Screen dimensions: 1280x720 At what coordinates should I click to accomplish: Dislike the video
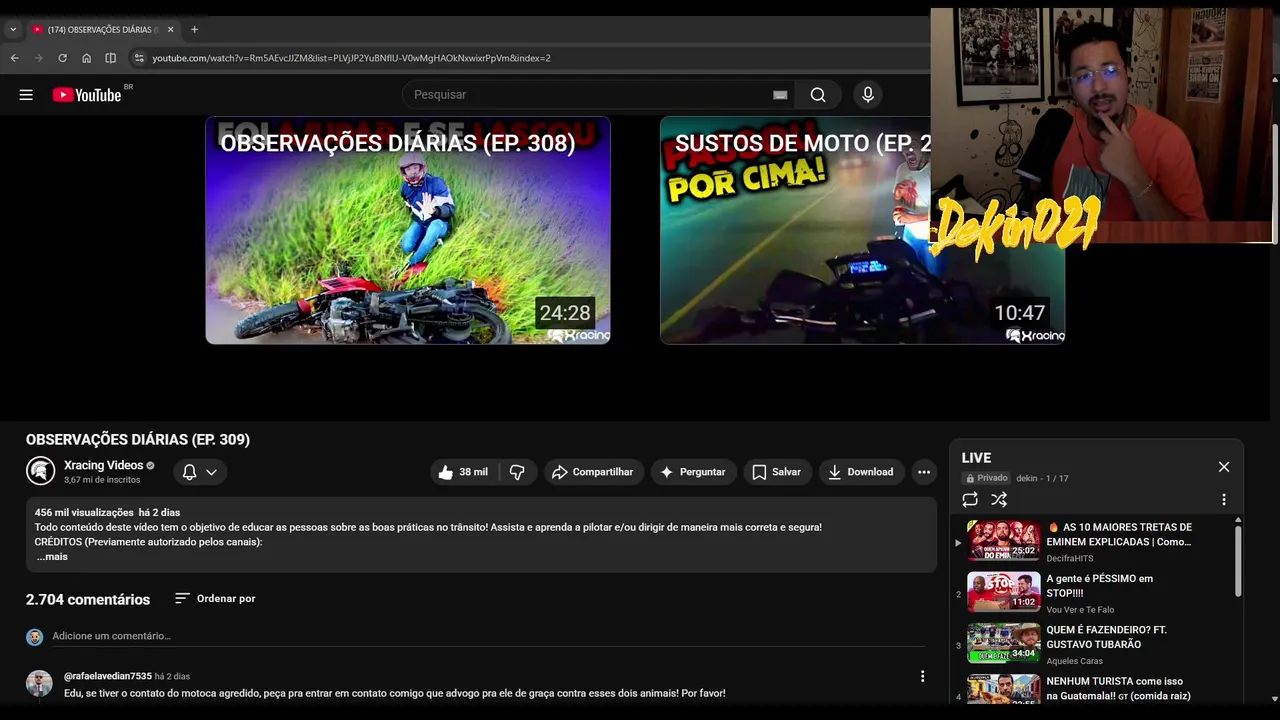(x=517, y=472)
